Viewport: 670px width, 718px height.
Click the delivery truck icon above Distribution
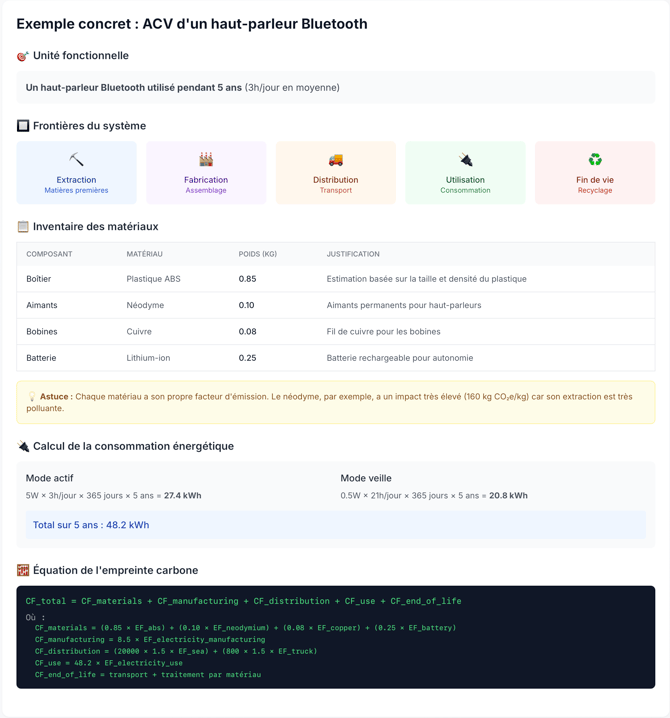tap(336, 160)
